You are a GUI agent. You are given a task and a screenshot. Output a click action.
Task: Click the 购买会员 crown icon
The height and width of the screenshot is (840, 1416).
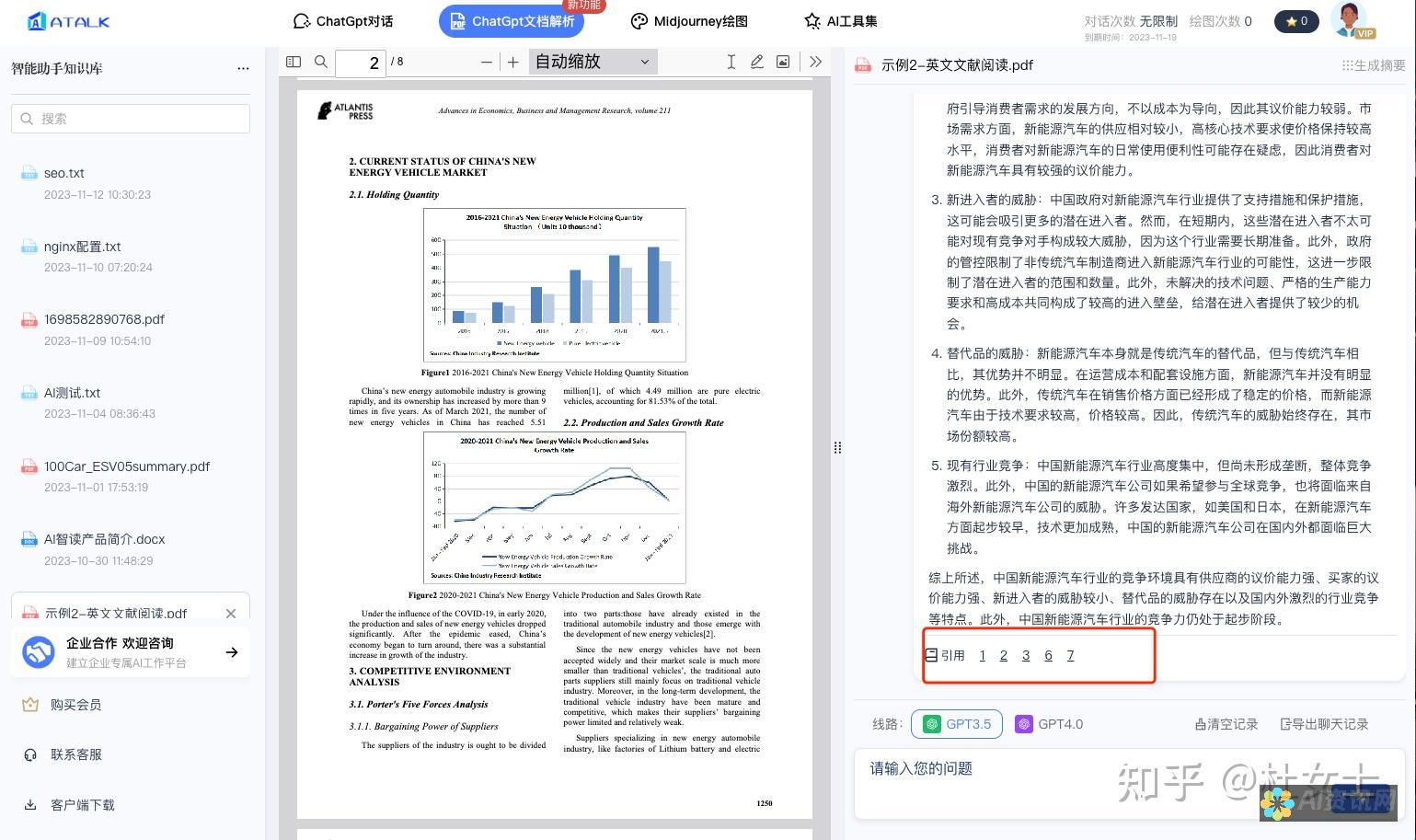pos(30,705)
